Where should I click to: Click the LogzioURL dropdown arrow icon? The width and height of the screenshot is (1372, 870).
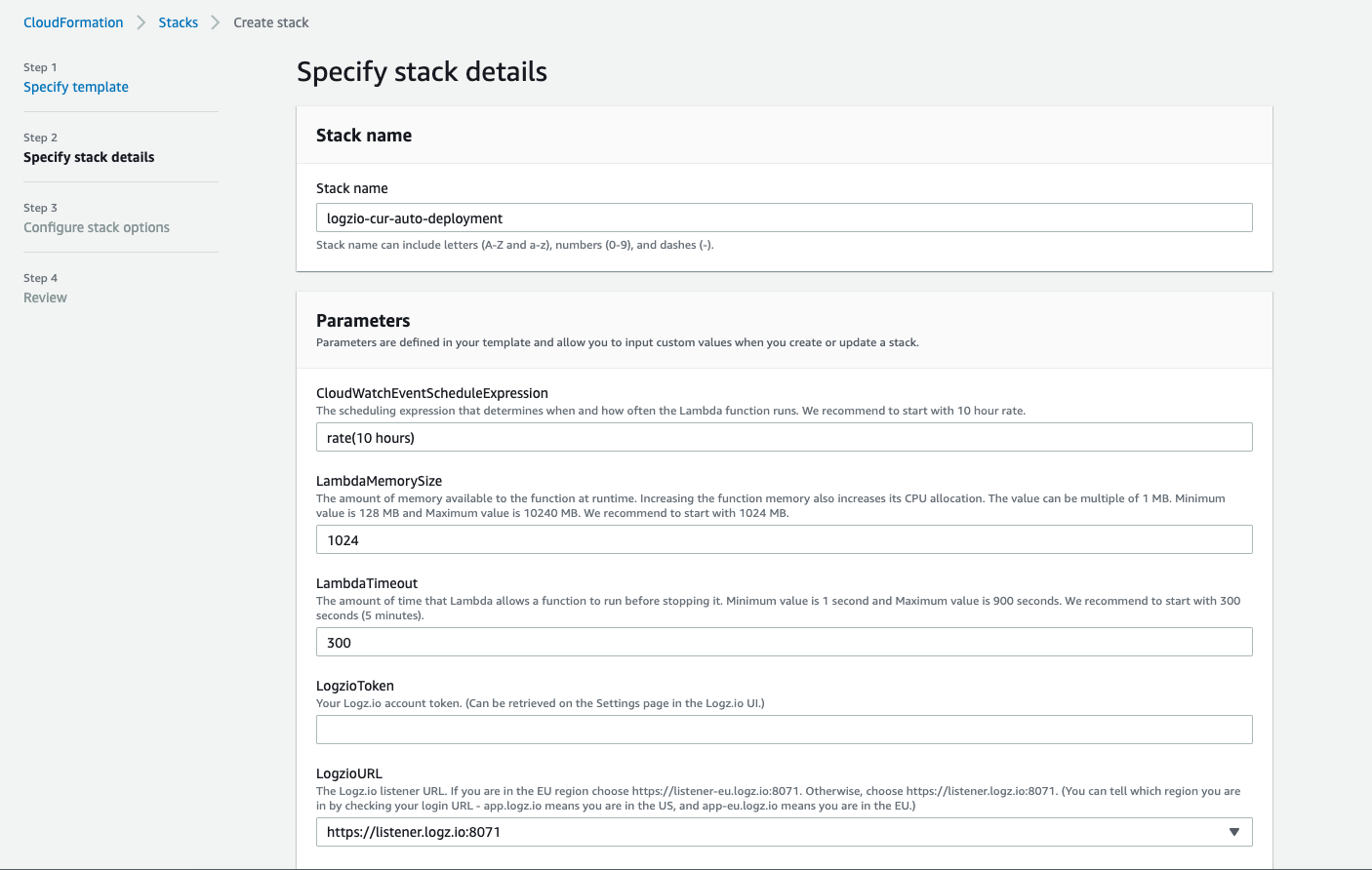point(1233,832)
